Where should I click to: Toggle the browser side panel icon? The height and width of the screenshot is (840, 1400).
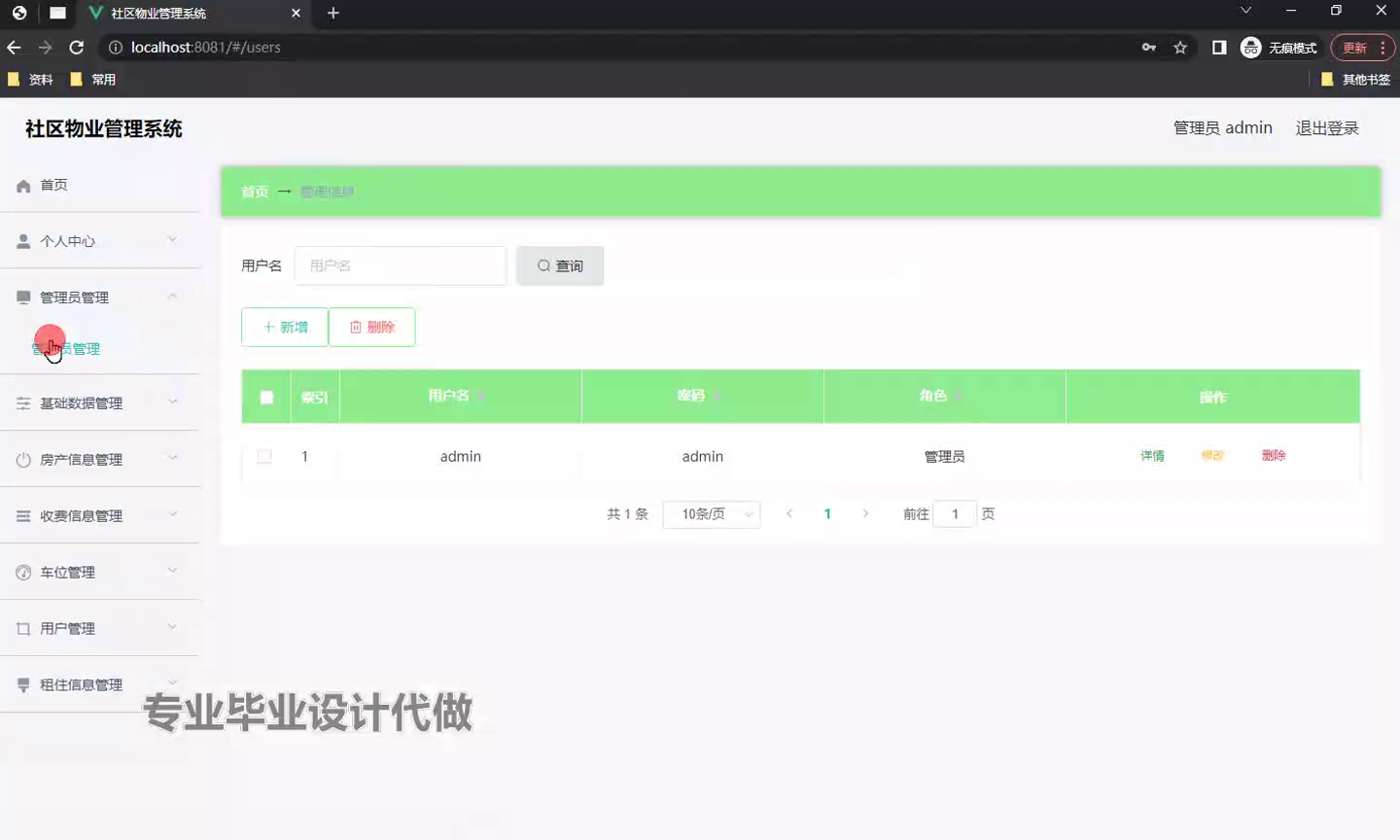1219,47
